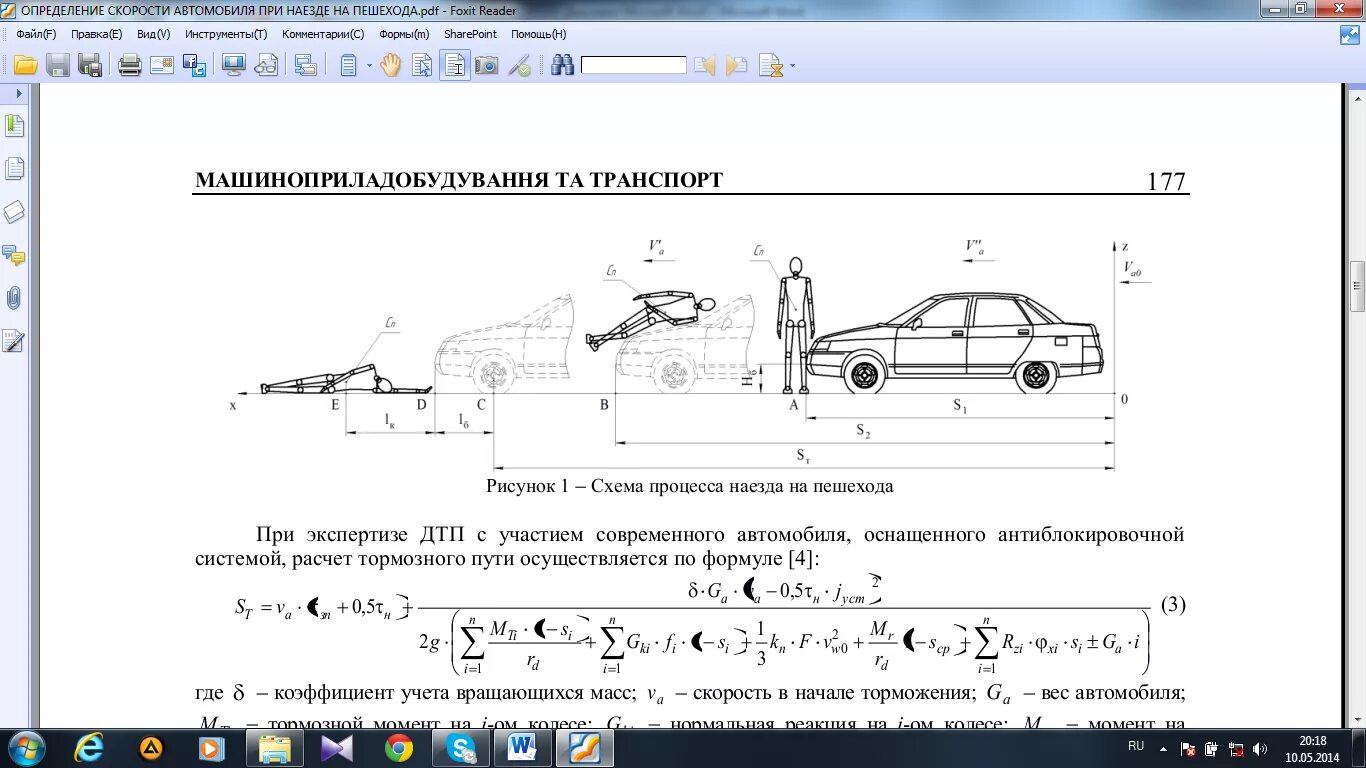Open the search options dropdown arrow

[793, 66]
